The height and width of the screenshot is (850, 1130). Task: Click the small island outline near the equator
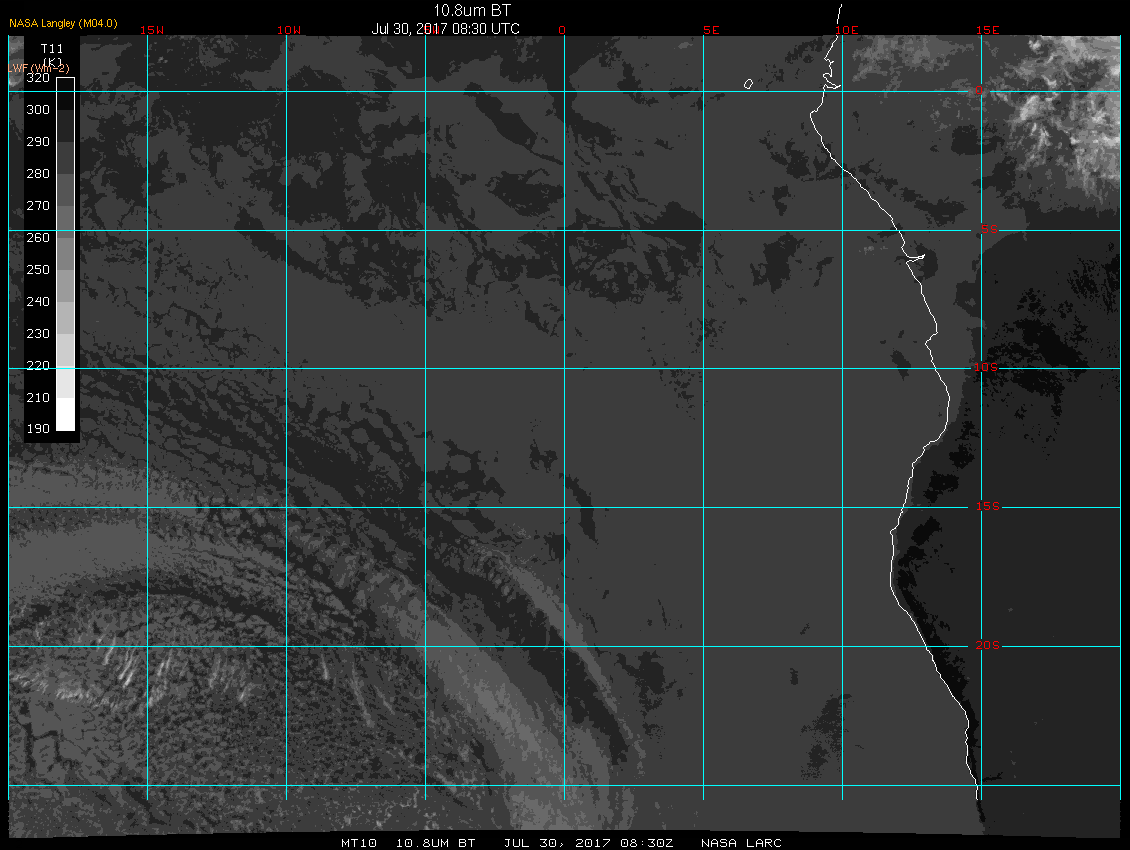pos(748,84)
